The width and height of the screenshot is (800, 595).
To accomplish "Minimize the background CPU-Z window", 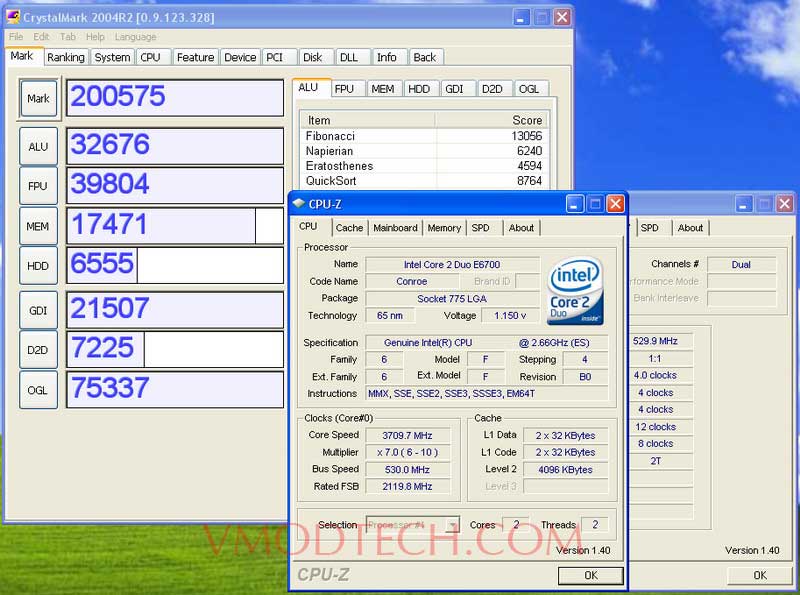I will 743,204.
